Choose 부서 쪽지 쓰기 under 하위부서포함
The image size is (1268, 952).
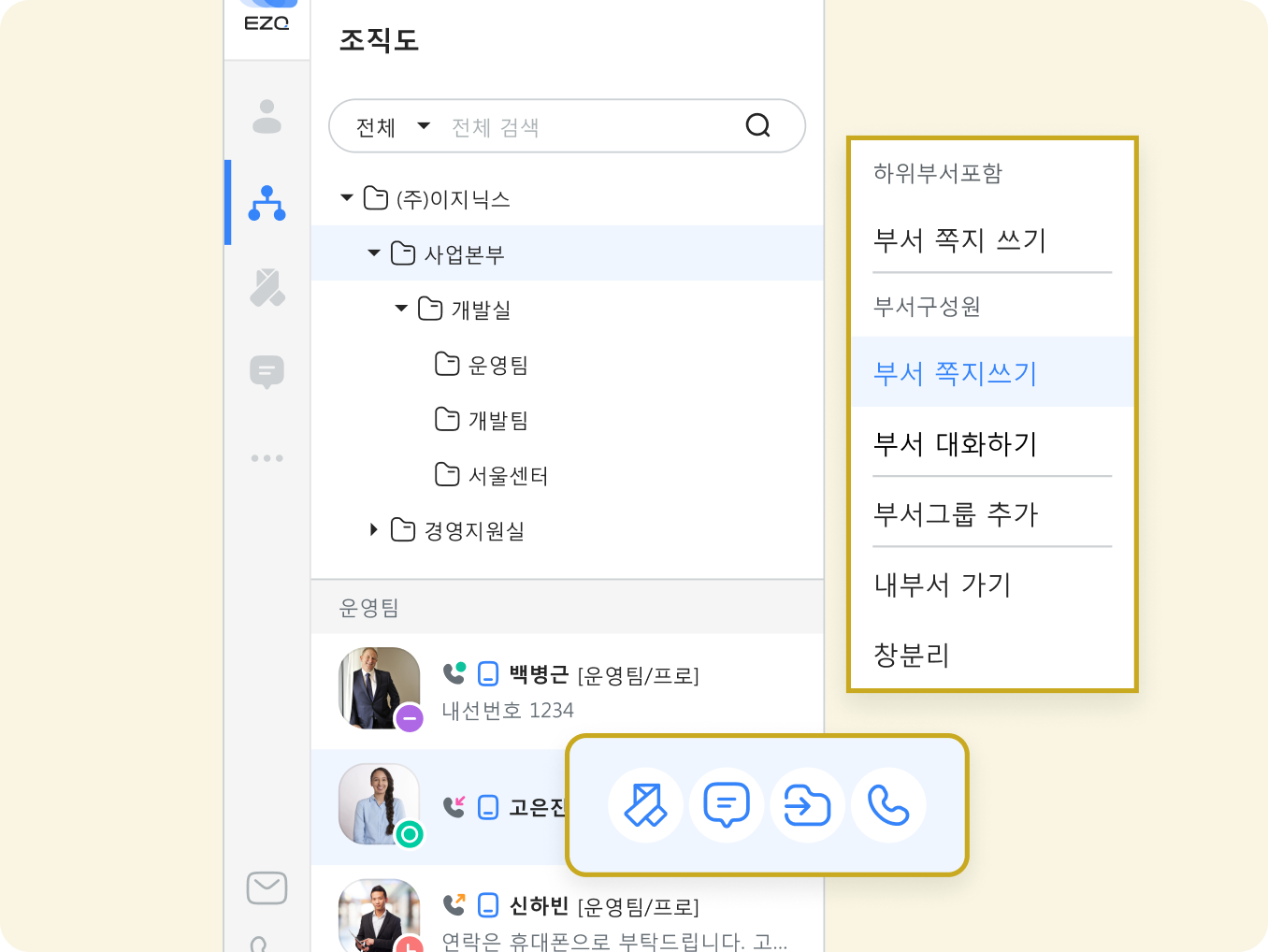[x=992, y=240]
